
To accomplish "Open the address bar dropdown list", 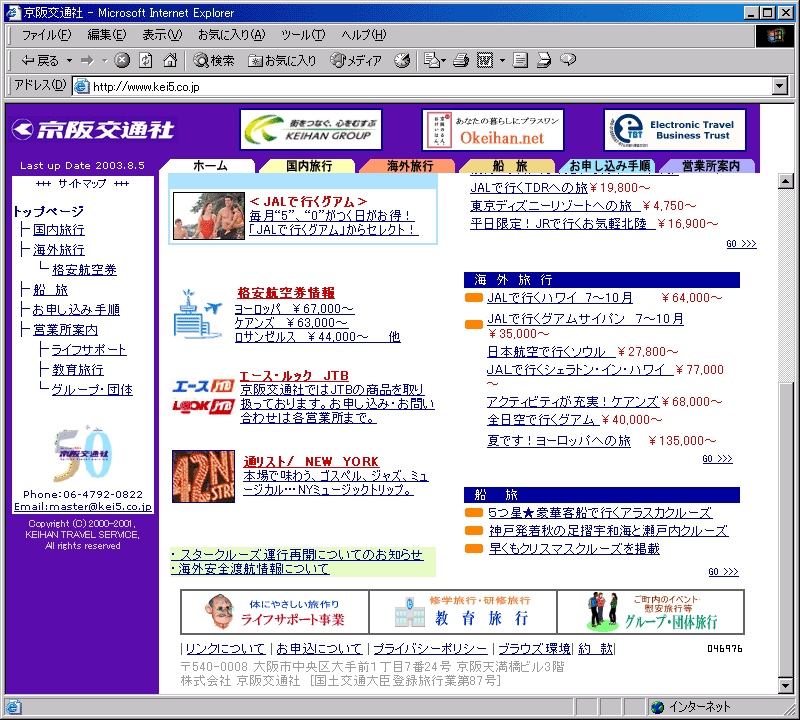I will coord(780,87).
